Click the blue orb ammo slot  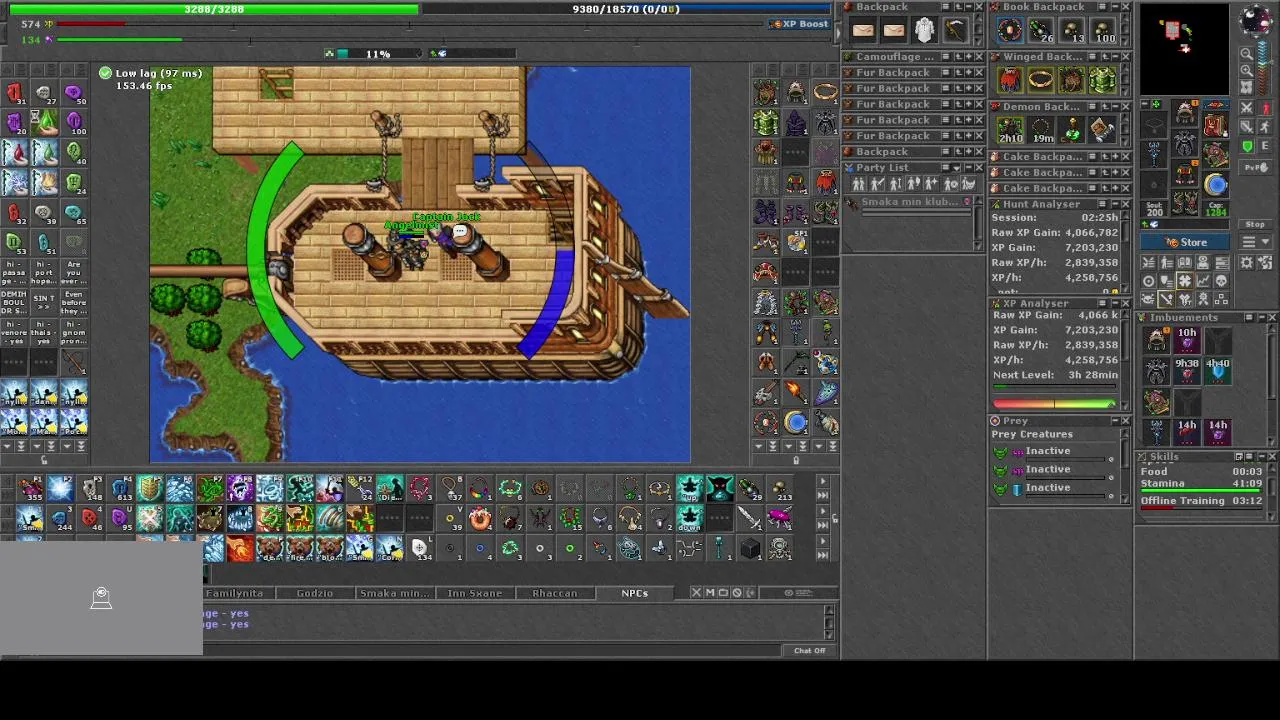pos(1215,184)
